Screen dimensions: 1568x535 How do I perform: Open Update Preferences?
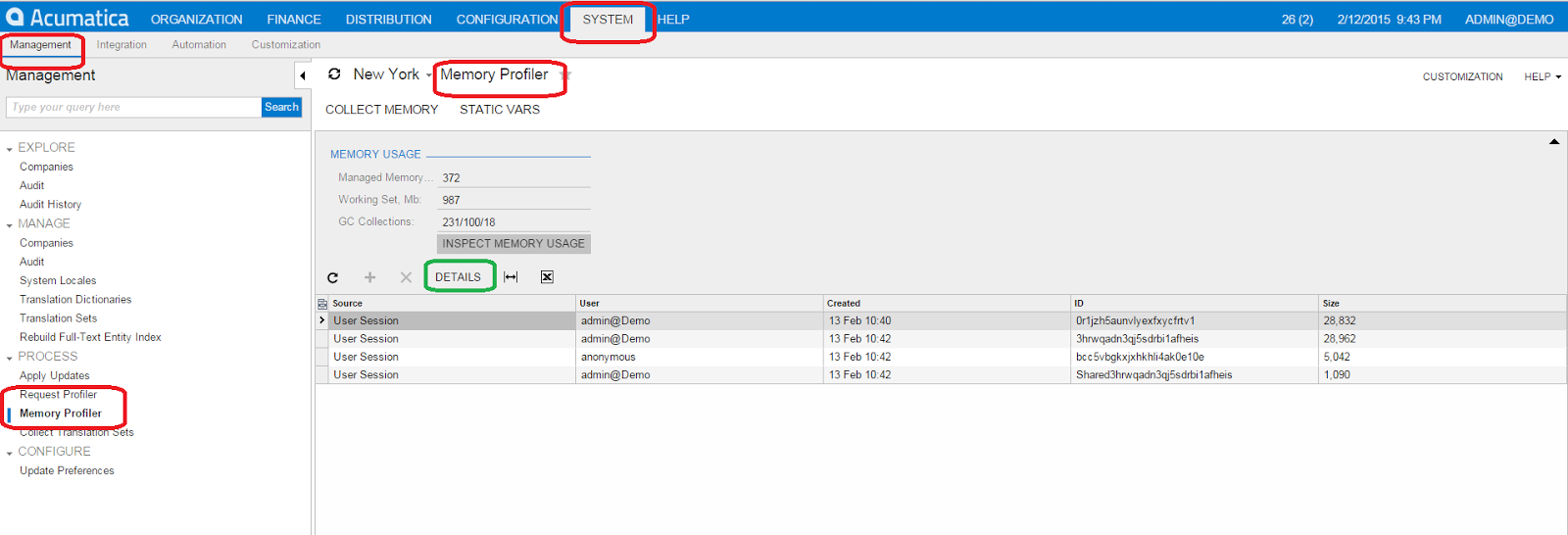(67, 470)
